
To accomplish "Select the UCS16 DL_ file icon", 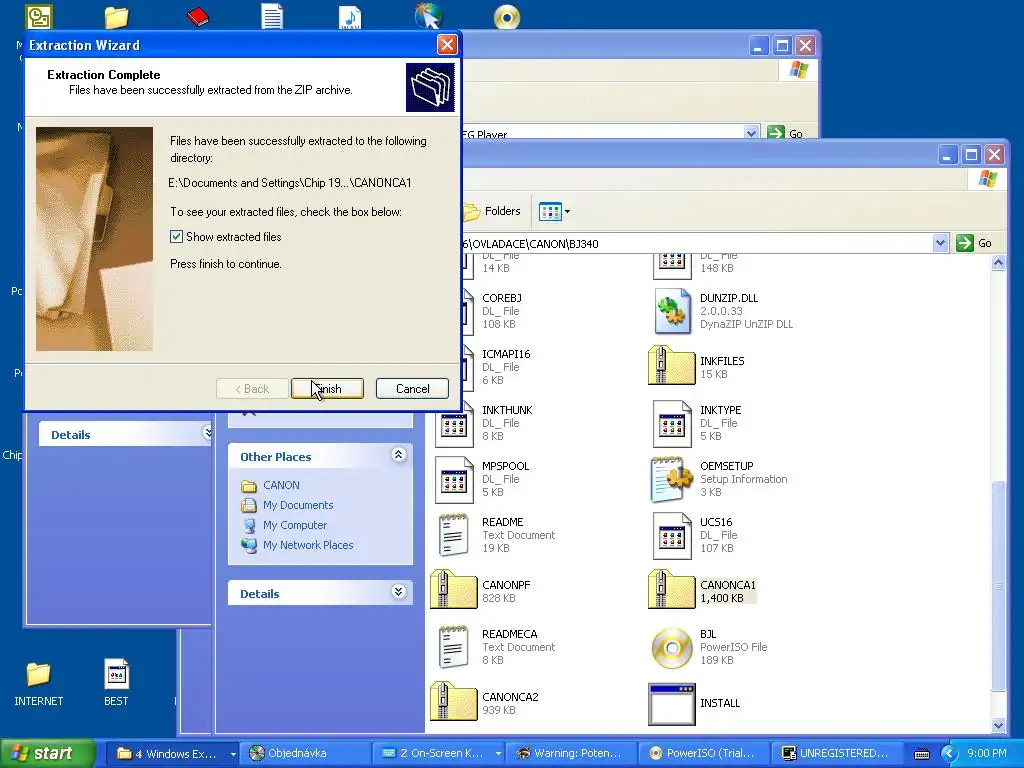I will click(671, 535).
